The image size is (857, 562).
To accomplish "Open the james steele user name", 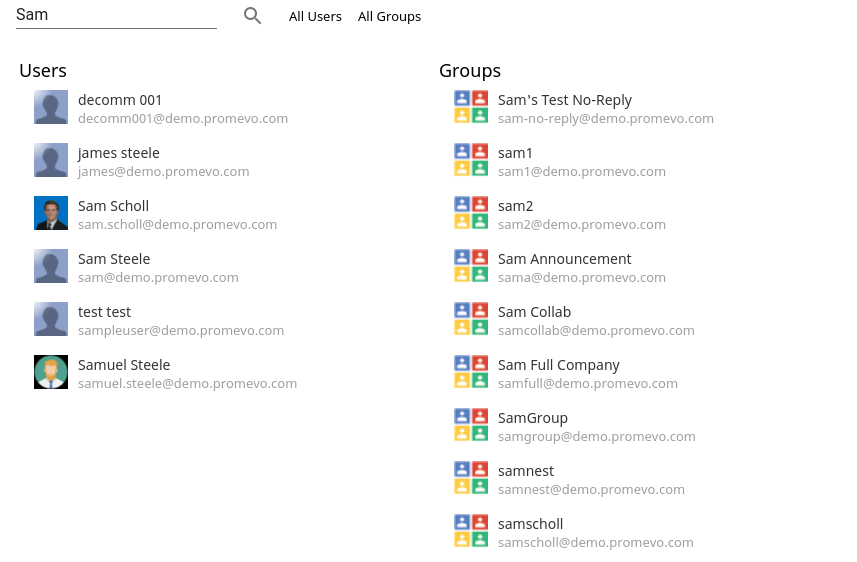I will coord(119,153).
